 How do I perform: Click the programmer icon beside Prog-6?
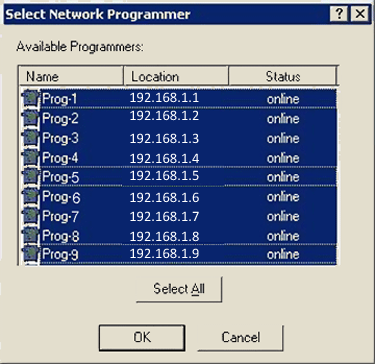(x=31, y=197)
